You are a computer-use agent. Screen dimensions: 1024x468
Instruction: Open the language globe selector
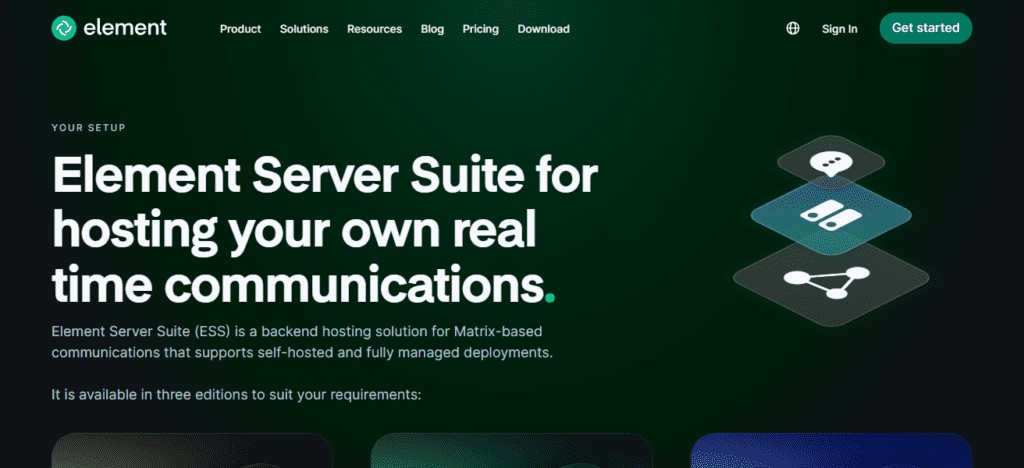click(x=793, y=29)
